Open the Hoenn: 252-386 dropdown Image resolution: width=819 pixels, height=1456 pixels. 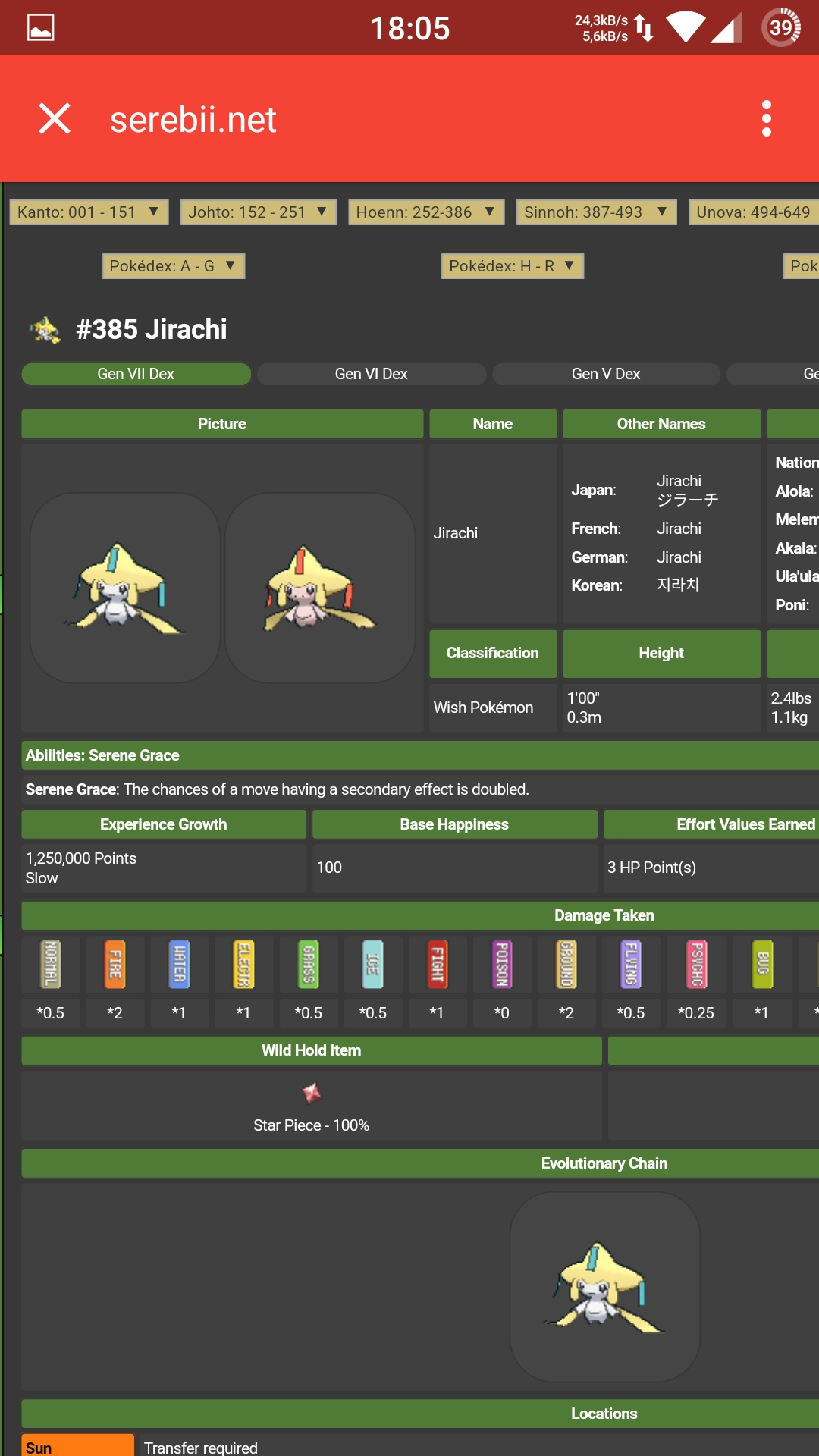[426, 212]
